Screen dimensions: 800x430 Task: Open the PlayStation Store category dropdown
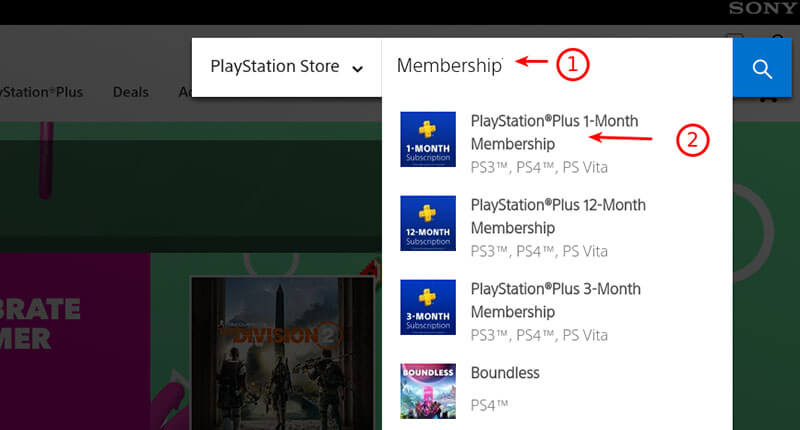(286, 67)
